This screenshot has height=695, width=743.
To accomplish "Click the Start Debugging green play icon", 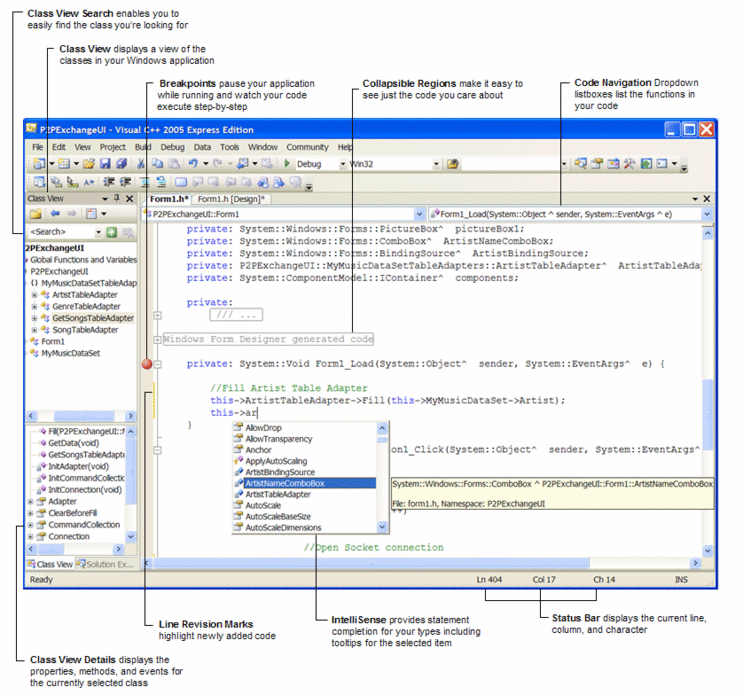I will tap(287, 164).
